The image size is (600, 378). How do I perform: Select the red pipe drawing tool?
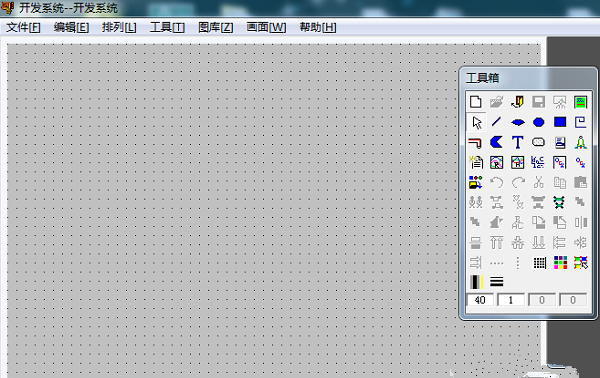[x=476, y=142]
